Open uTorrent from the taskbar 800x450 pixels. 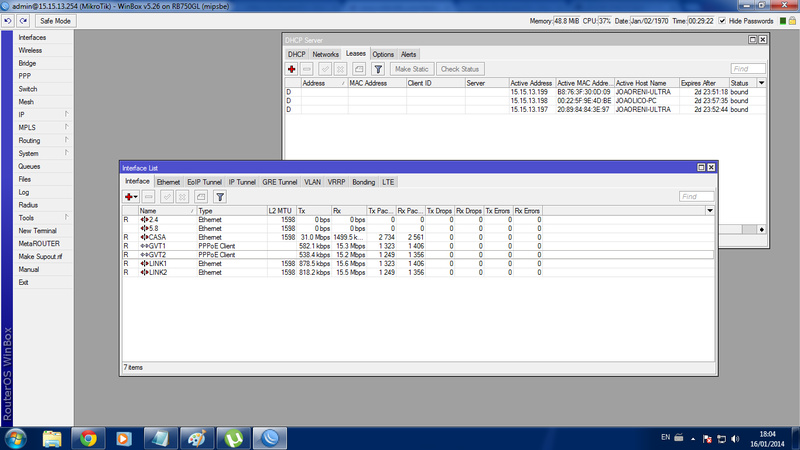[233, 439]
